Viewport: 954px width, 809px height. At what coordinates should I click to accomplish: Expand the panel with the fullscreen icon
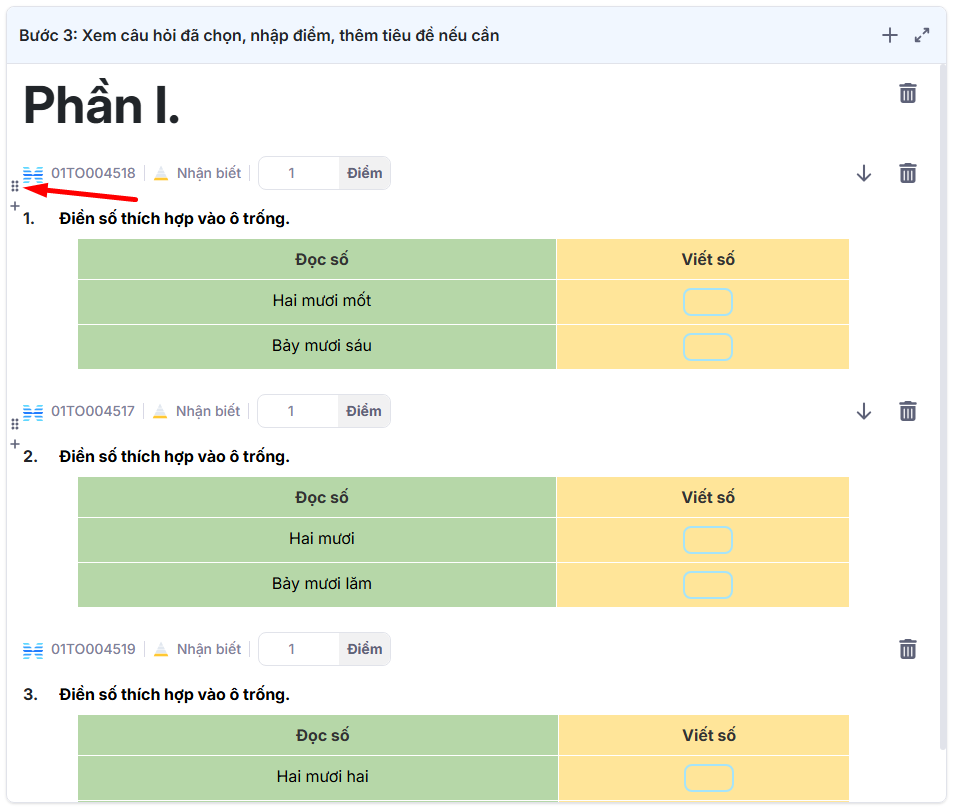922,36
